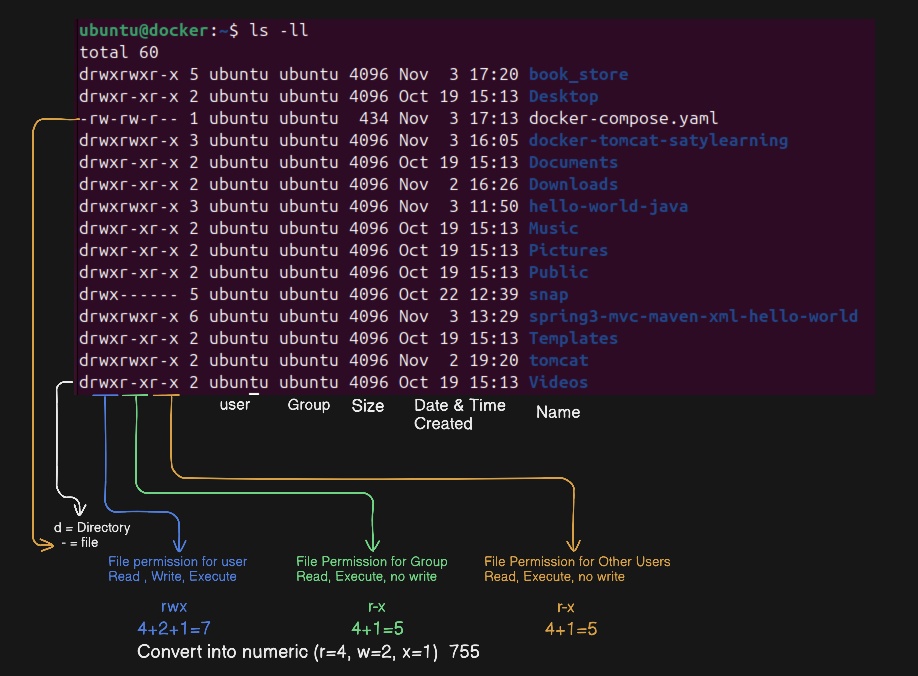This screenshot has width=918, height=676.
Task: Click the 'File Permission for Other Users' label
Action: pos(577,561)
